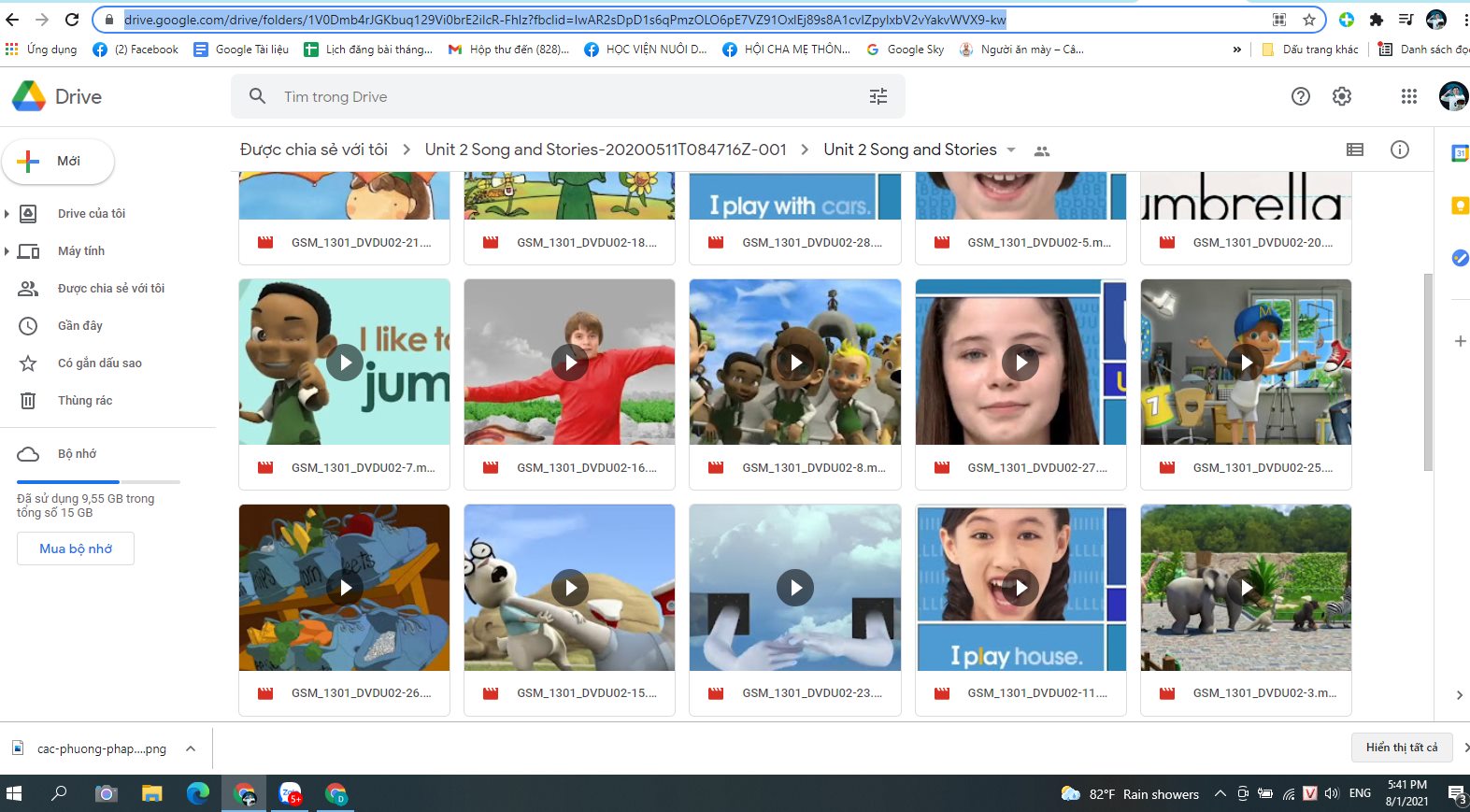Switch to list view layout
The width and height of the screenshot is (1470, 812).
tap(1354, 150)
